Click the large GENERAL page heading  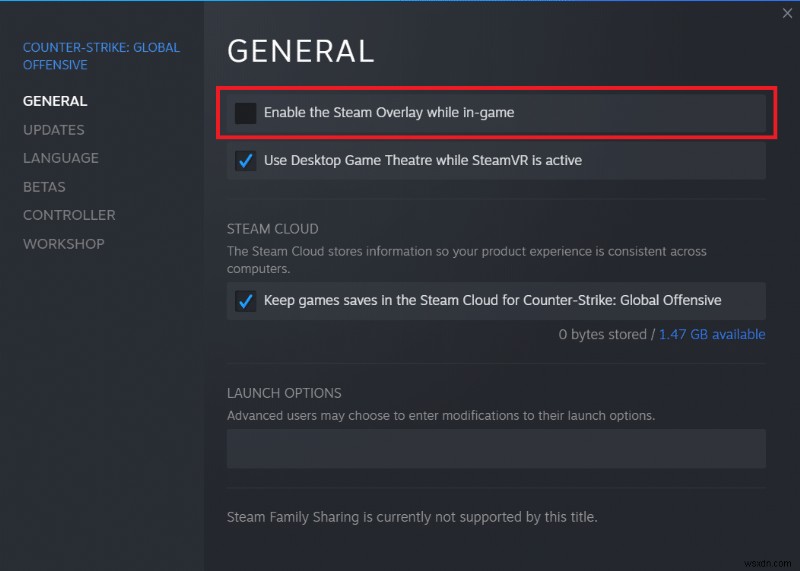pos(301,50)
